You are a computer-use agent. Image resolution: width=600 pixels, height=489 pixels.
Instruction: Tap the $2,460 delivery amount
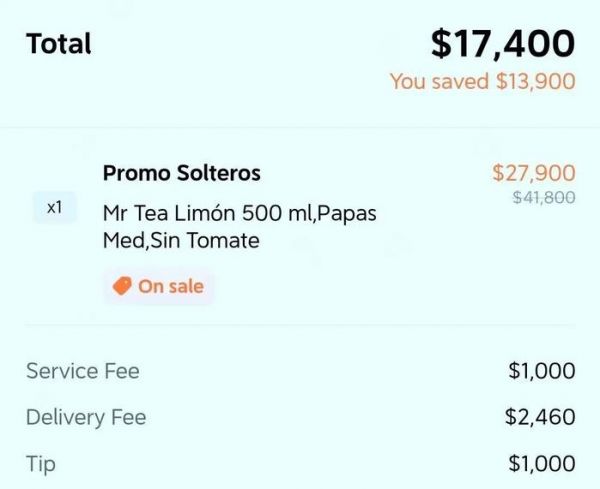[x=541, y=417]
